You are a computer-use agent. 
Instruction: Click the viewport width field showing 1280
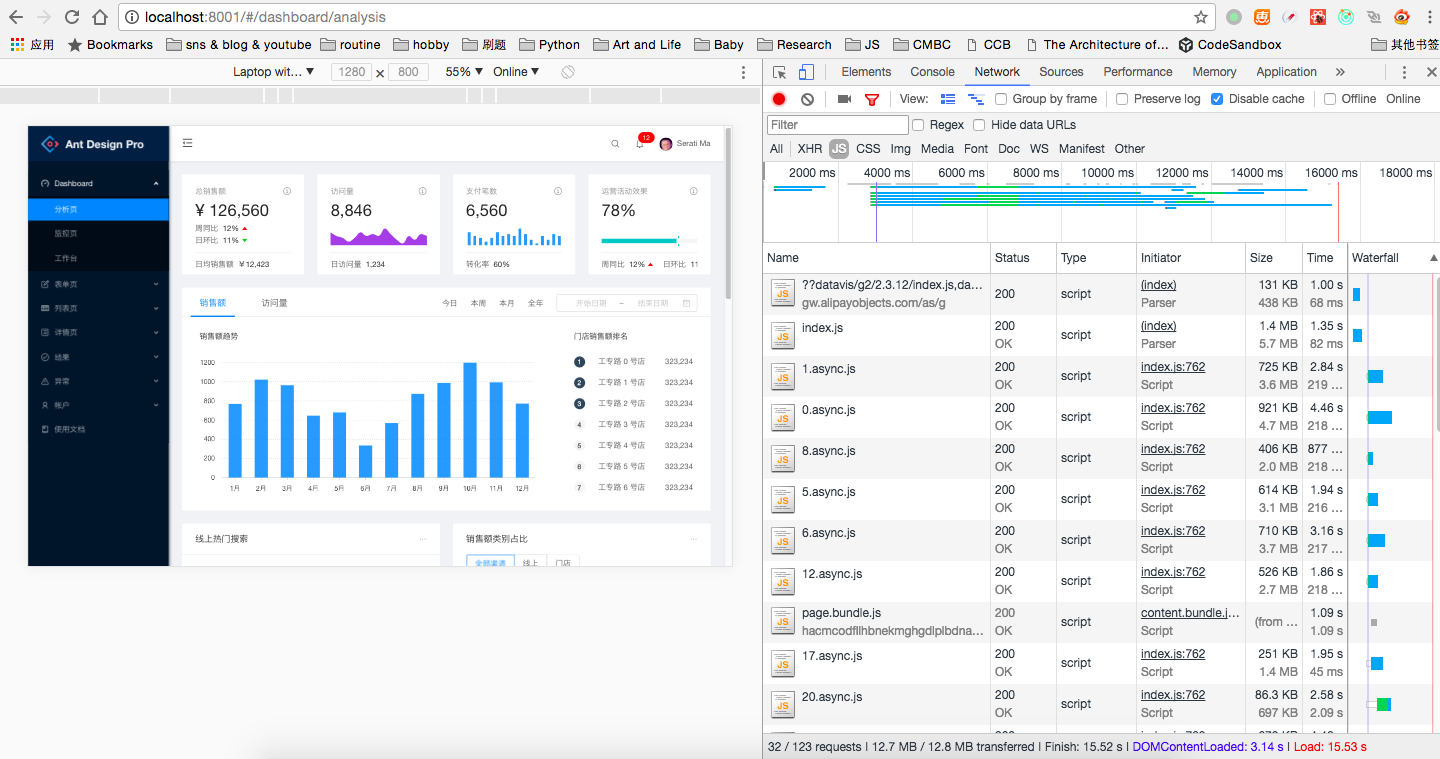pos(351,72)
